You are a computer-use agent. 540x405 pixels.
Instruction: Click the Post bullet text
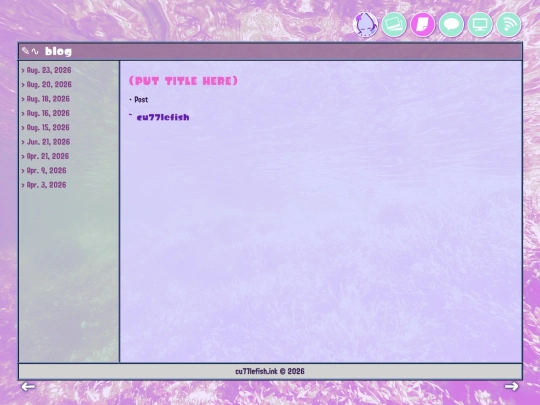pos(141,100)
